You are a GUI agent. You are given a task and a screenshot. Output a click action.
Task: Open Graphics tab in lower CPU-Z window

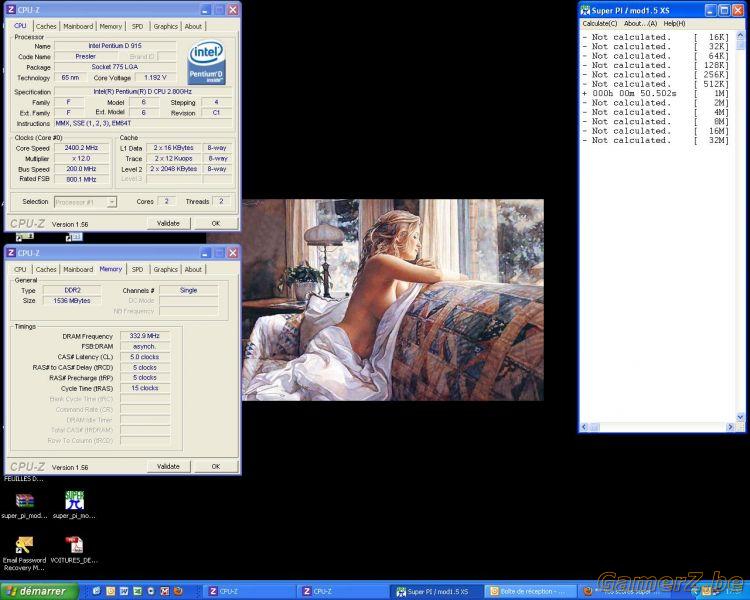165,269
